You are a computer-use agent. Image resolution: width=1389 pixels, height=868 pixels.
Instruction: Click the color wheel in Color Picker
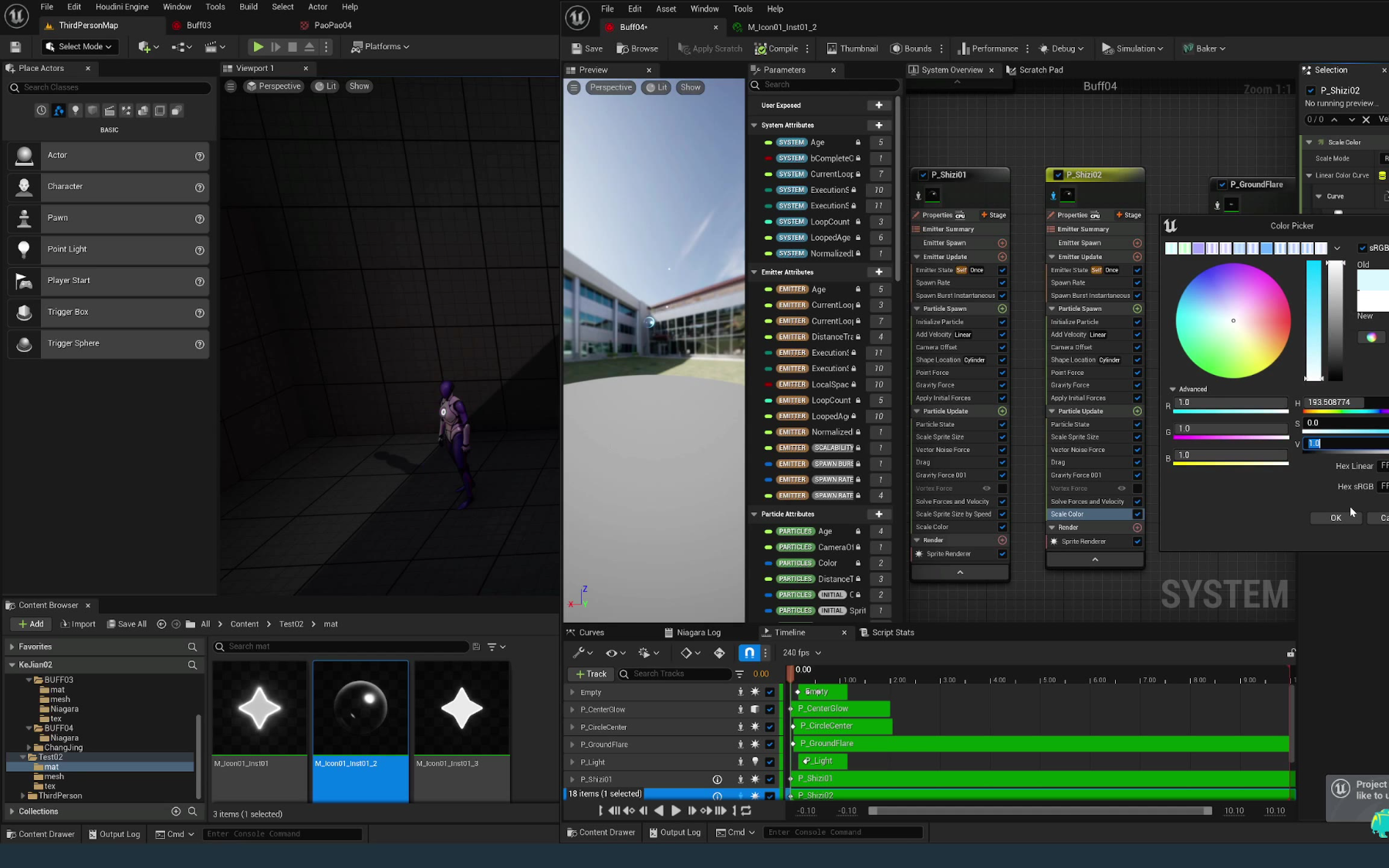1233,321
